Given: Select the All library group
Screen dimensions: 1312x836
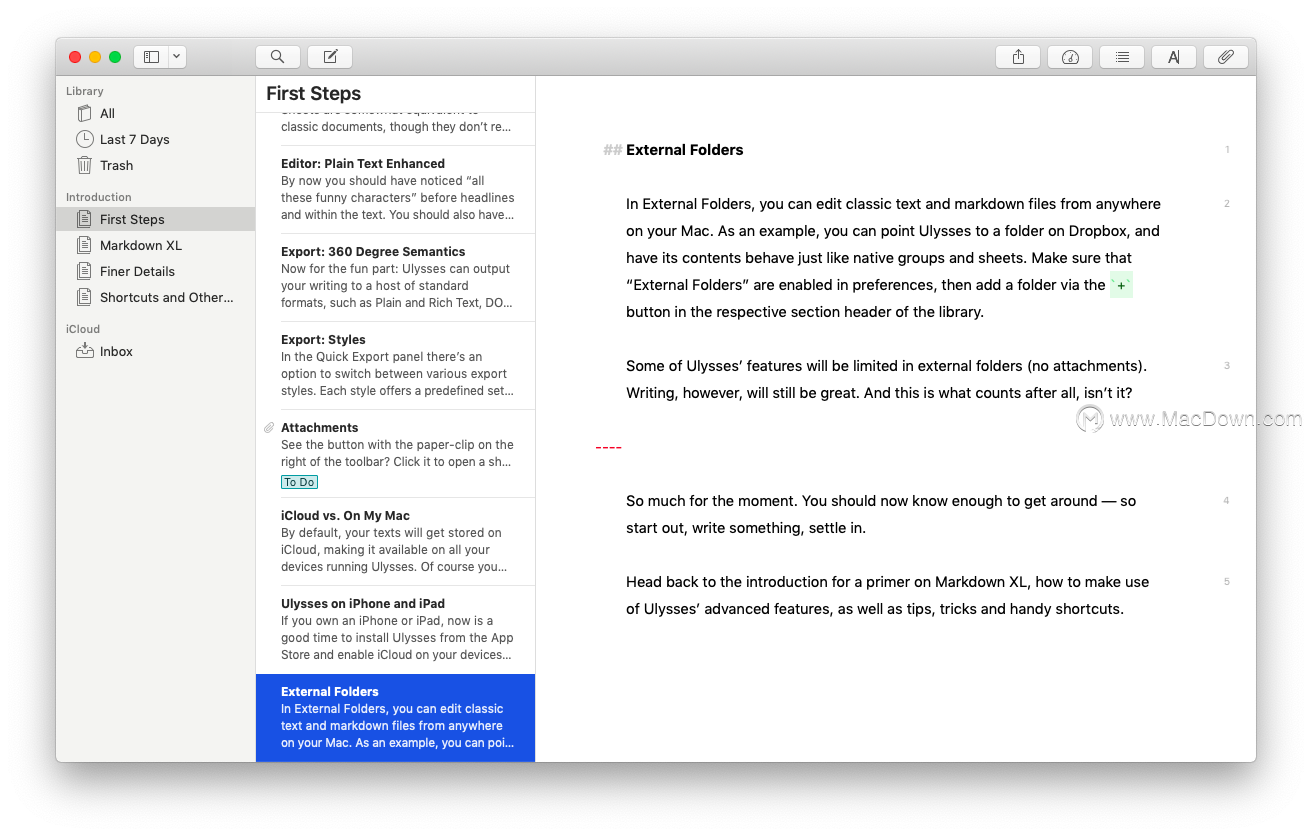Looking at the screenshot, I should click(x=155, y=113).
